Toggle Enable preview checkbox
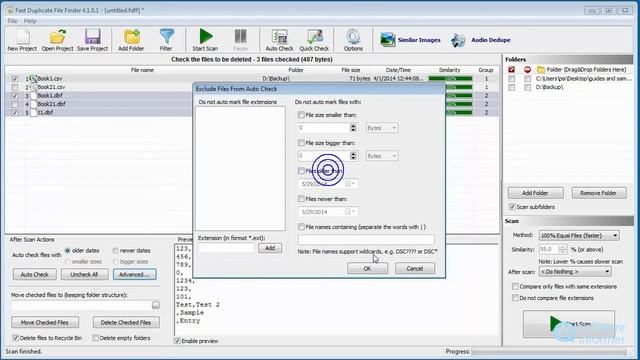Image resolution: width=640 pixels, height=360 pixels. coord(177,341)
